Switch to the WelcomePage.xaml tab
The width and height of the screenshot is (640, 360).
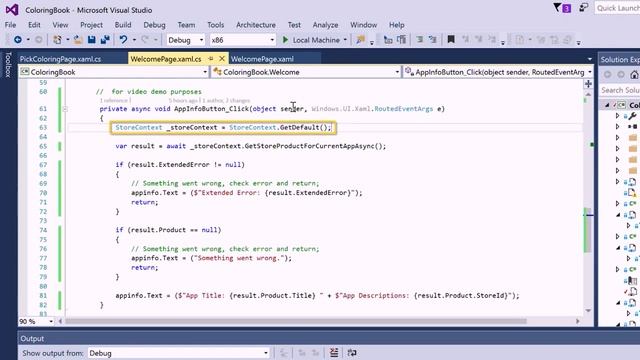point(262,59)
